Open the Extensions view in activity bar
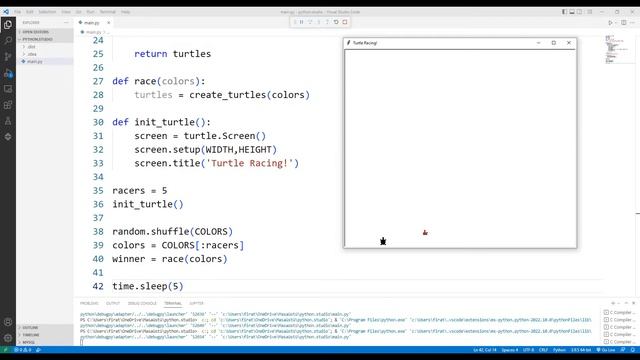 click(8, 105)
